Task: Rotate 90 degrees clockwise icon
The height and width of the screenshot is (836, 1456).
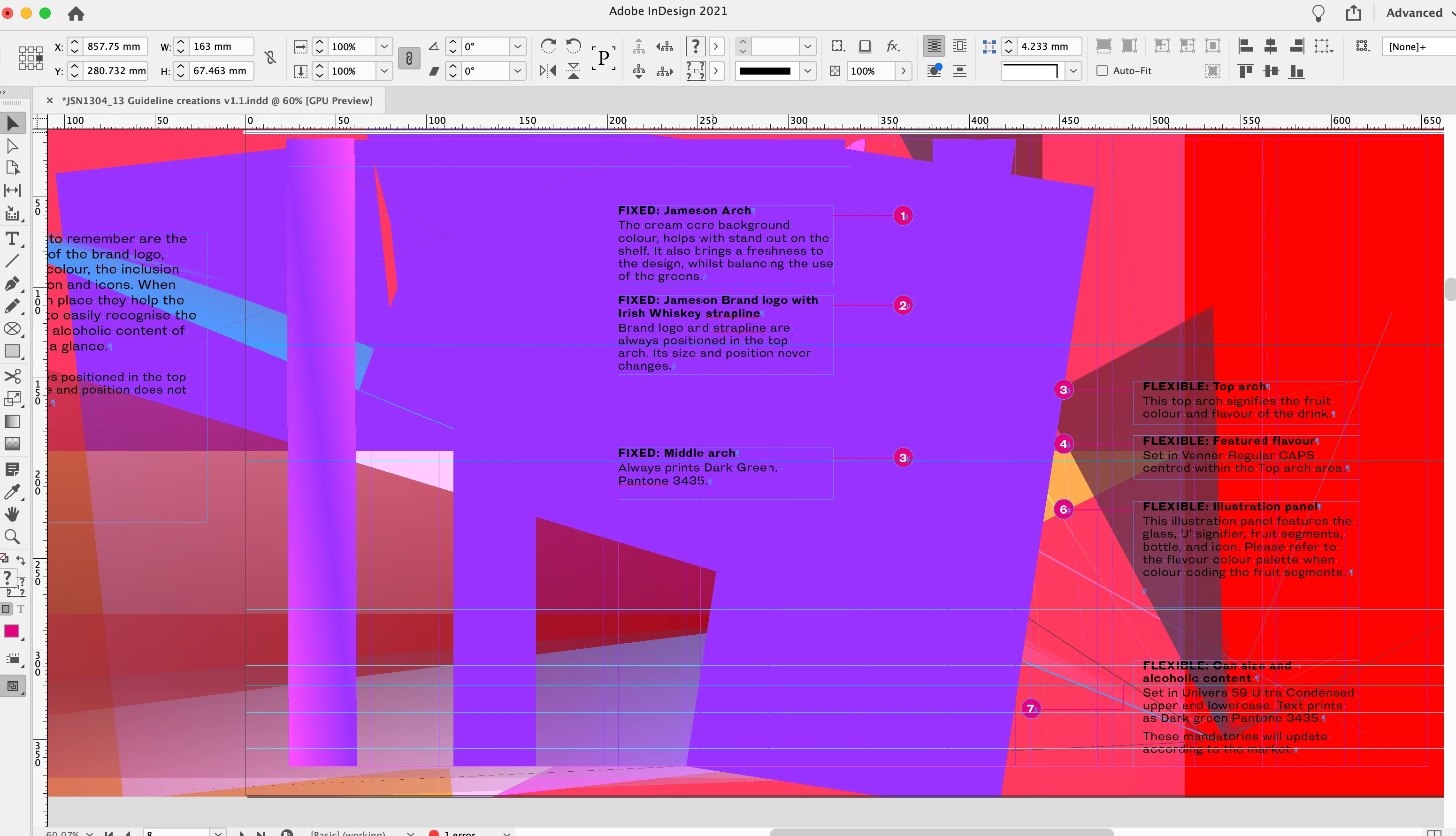Action: [x=549, y=46]
